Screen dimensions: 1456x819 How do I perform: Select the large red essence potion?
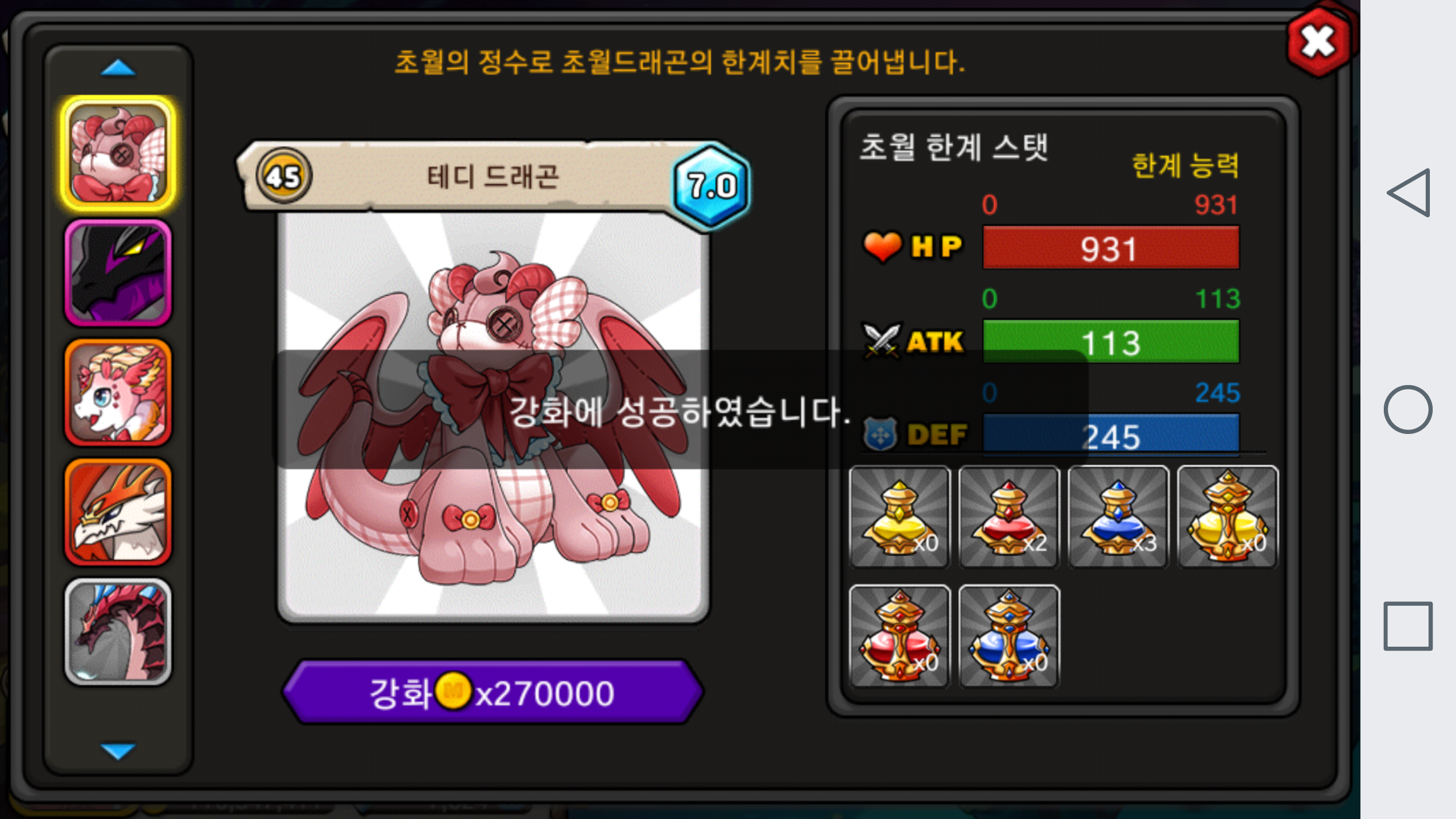899,636
